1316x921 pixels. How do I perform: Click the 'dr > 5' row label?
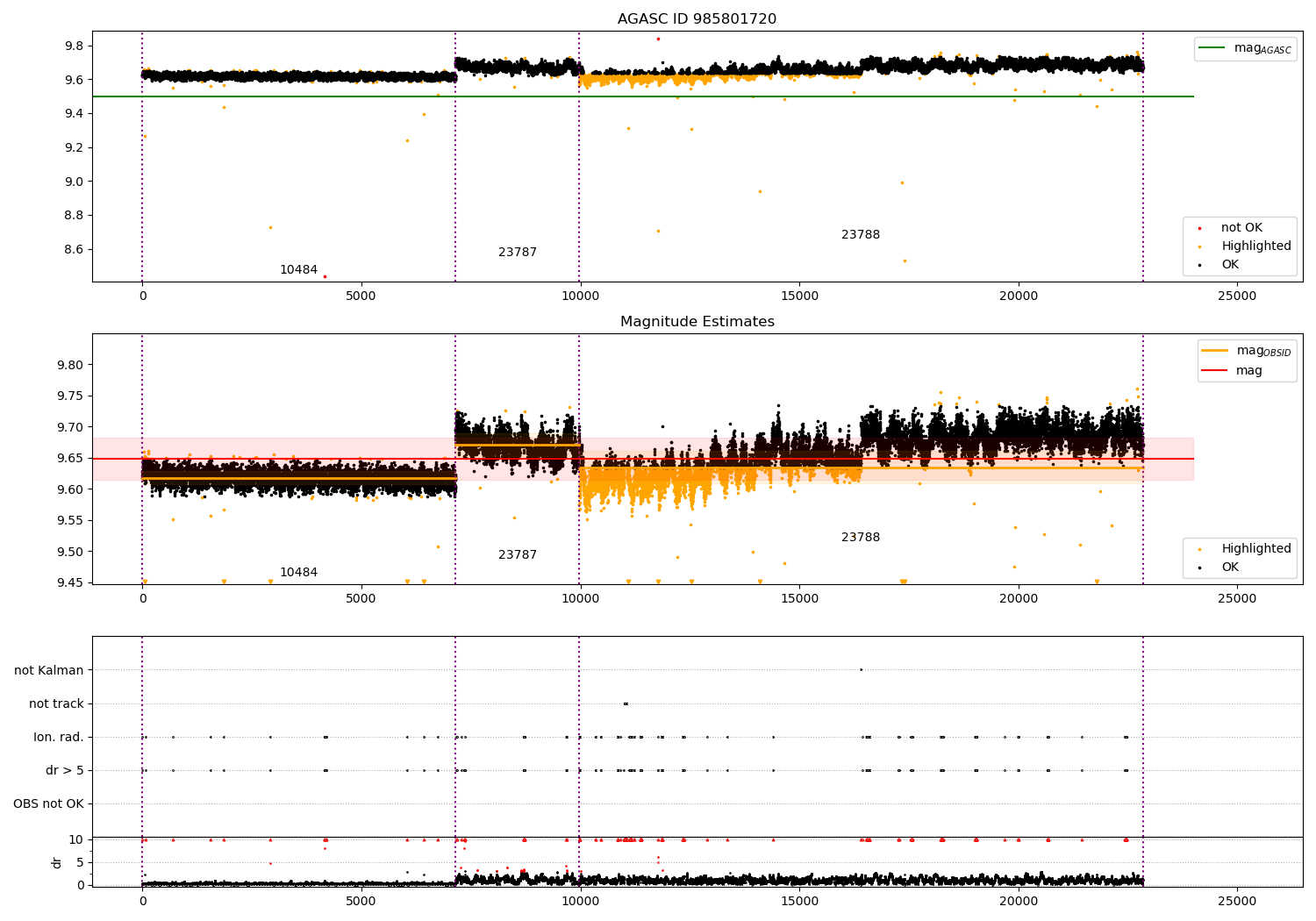(65, 771)
